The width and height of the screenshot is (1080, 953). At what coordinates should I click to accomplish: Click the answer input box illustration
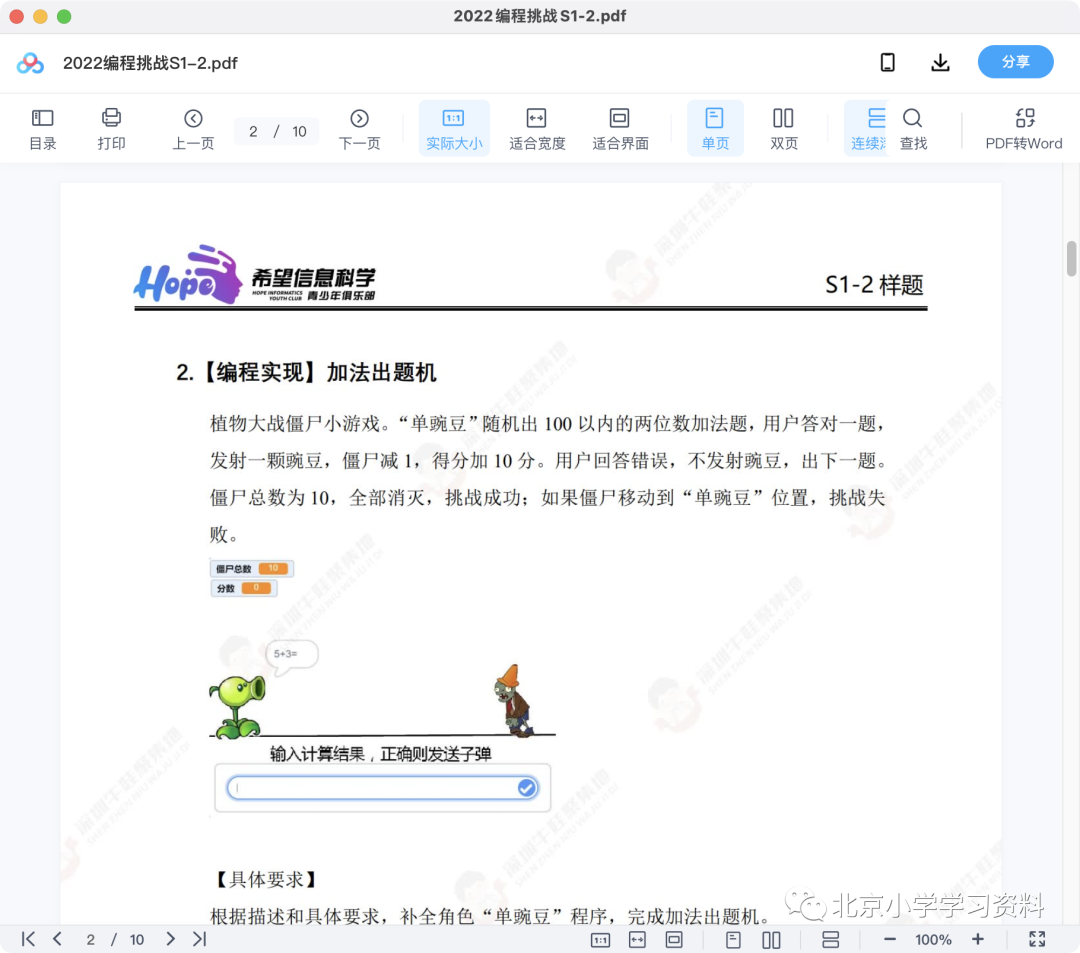382,788
